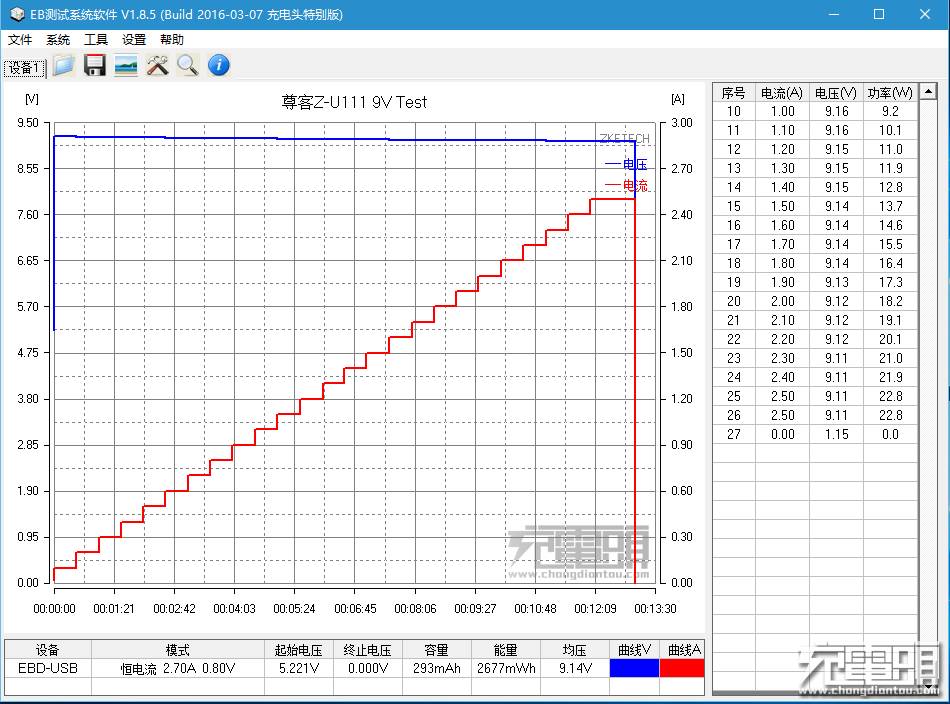Click the 设备 header in bottom table
Image resolution: width=950 pixels, height=704 pixels.
click(x=48, y=650)
